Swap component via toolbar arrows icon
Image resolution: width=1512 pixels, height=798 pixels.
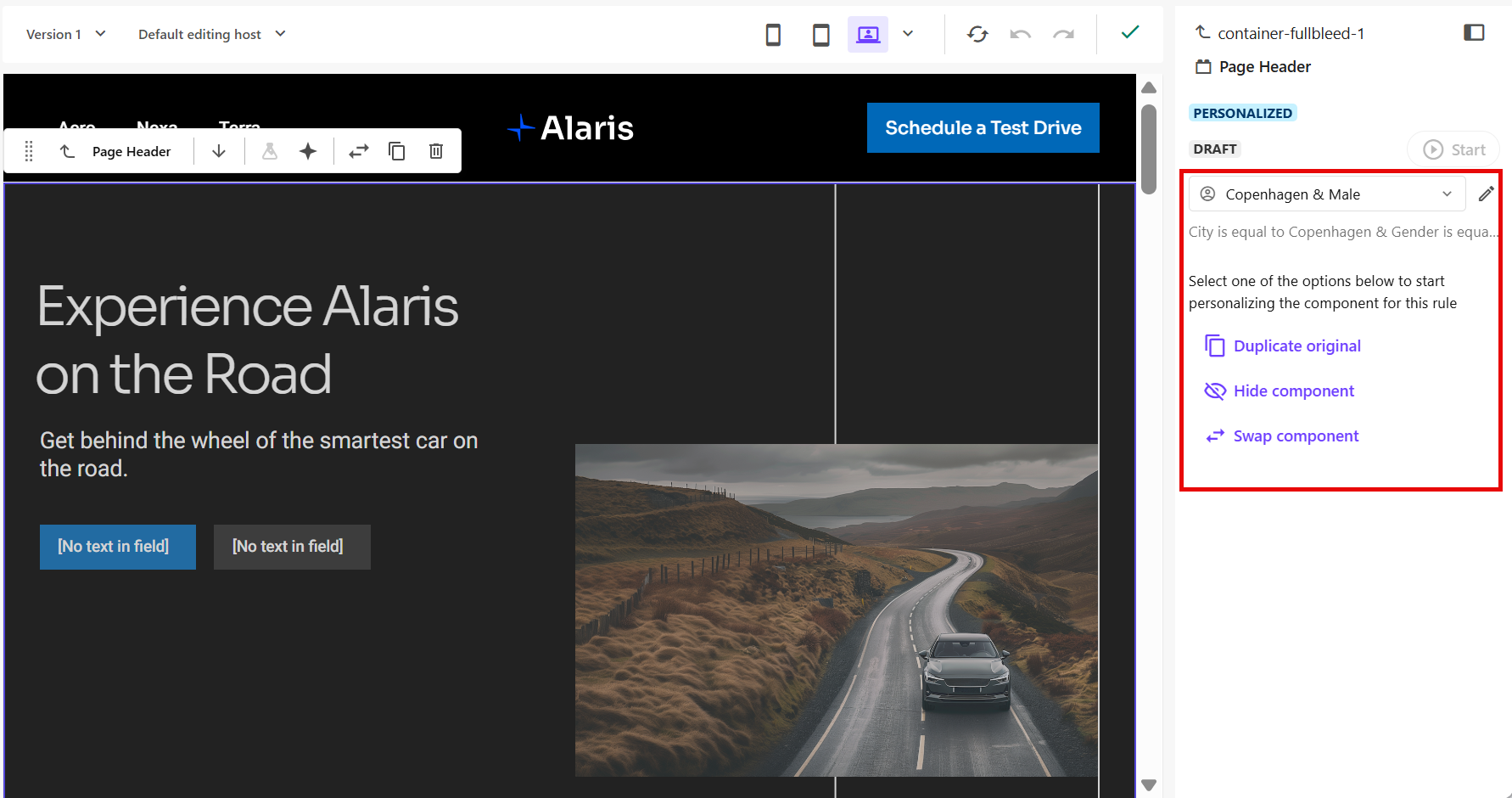(x=359, y=151)
